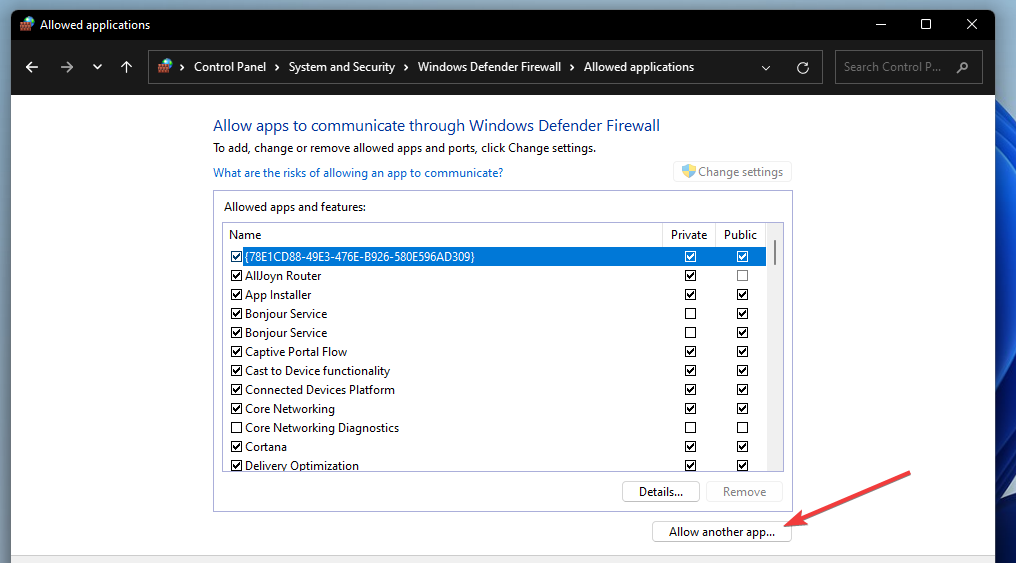Image resolution: width=1016 pixels, height=563 pixels.
Task: Click Allow another app... button
Action: point(722,532)
